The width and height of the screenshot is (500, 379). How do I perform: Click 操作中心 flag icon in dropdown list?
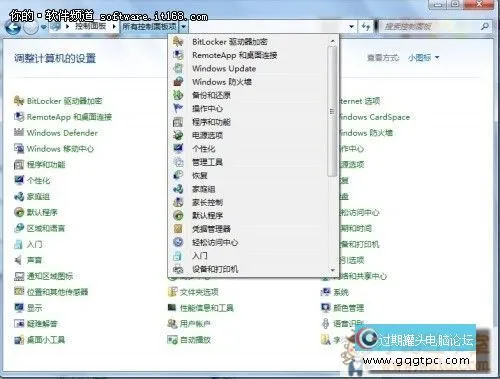coord(178,108)
